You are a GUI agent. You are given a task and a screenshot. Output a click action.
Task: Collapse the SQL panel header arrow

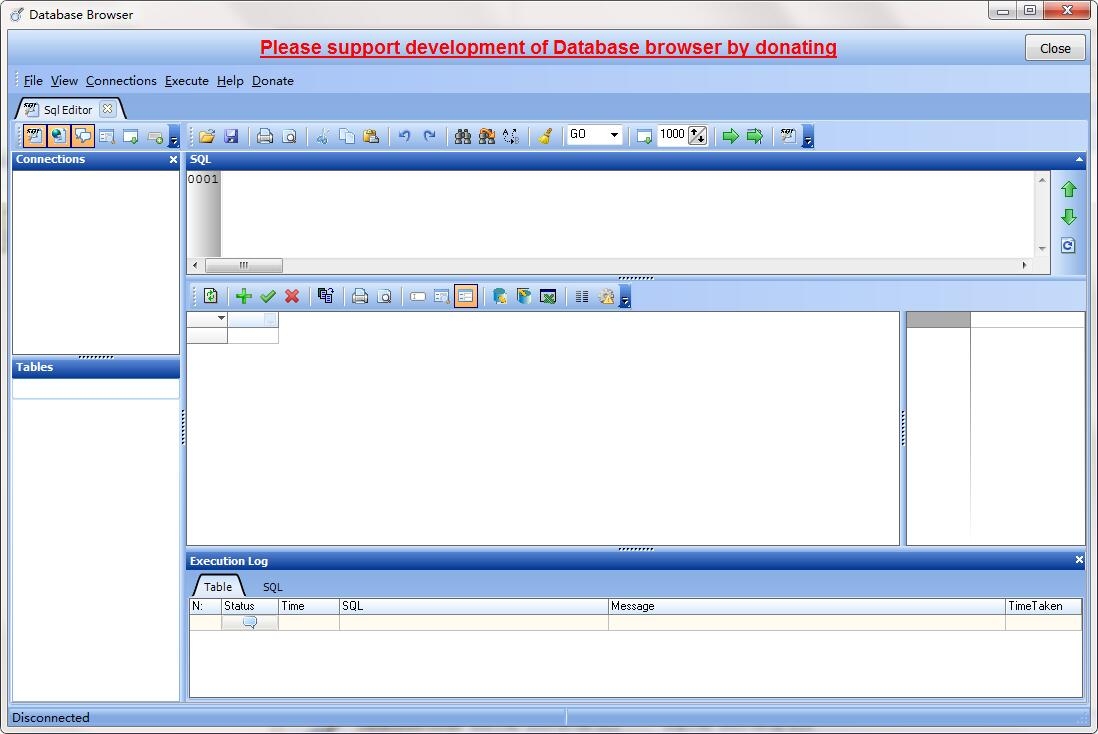[1079, 160]
